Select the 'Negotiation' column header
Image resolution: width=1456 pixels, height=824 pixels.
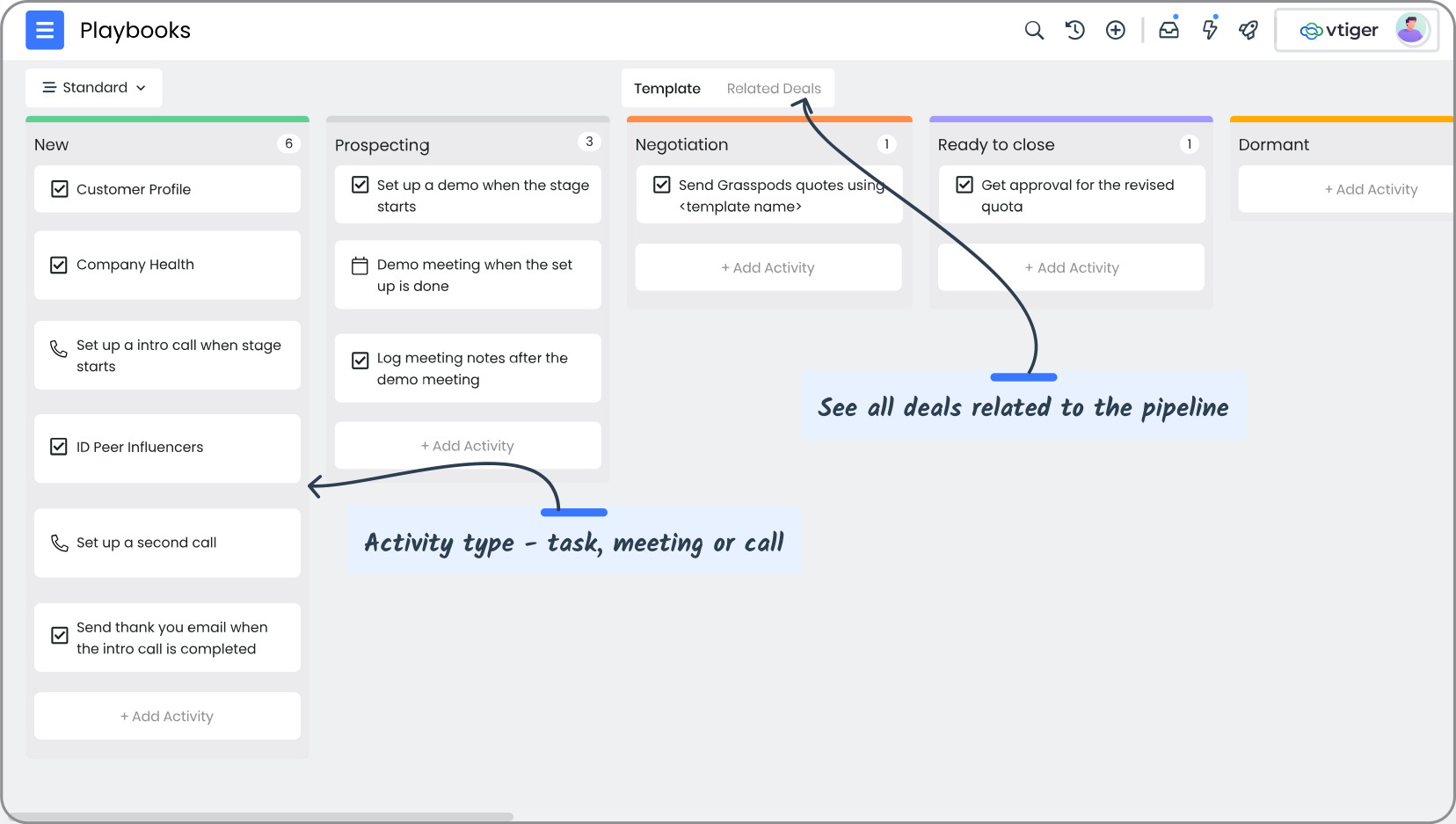point(681,144)
